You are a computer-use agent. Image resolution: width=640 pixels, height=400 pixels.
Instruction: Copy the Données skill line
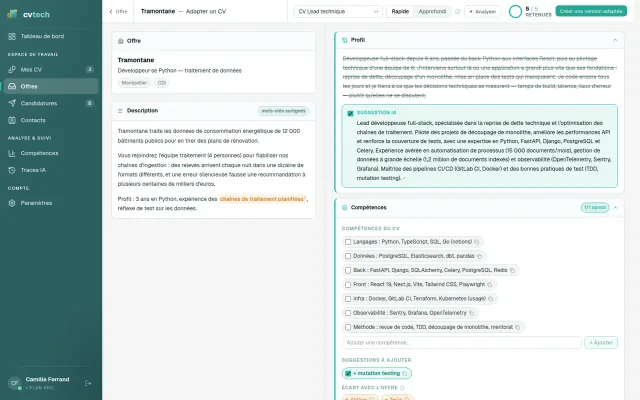click(x=479, y=256)
